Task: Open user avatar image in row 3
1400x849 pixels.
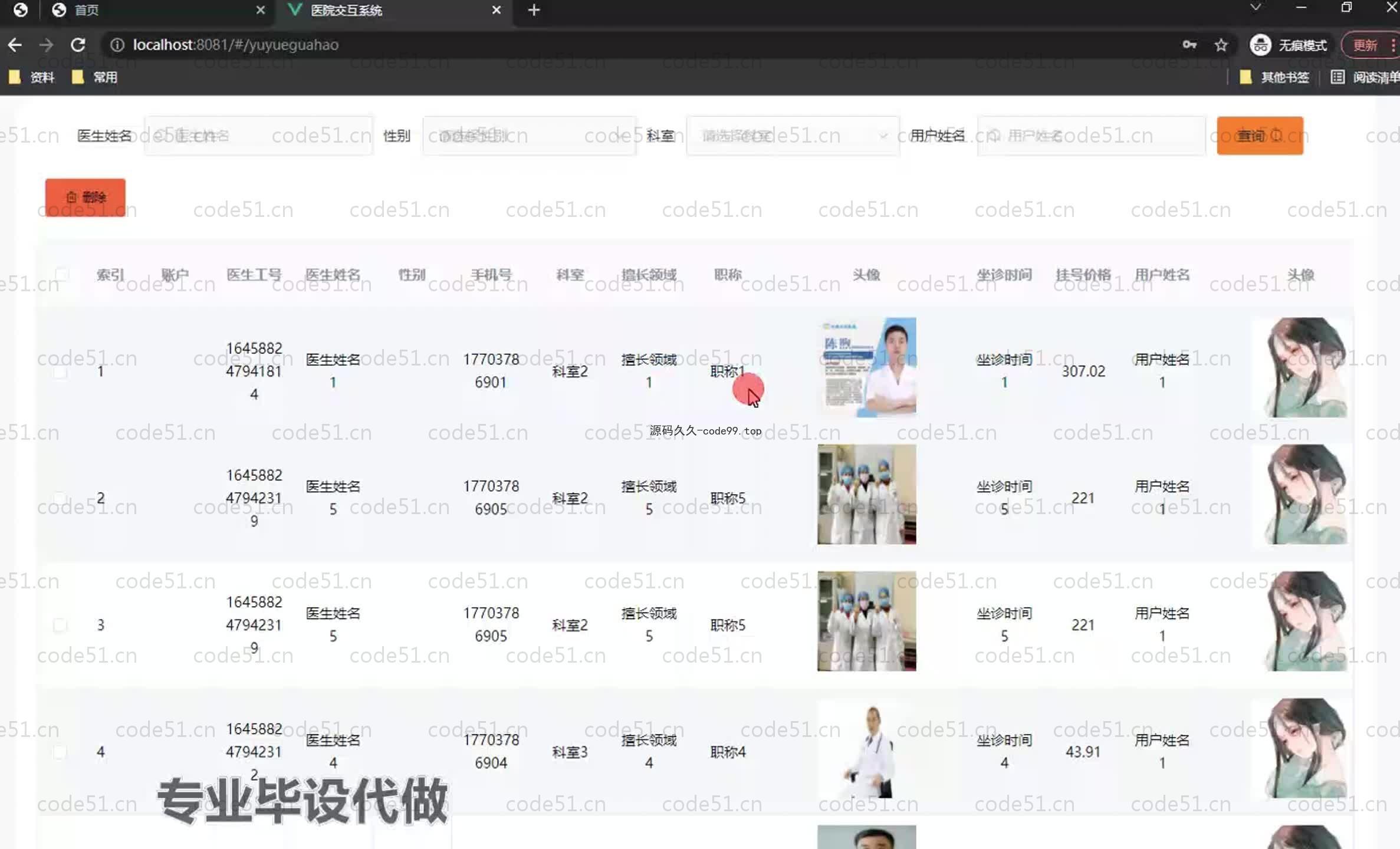Action: 1302,621
